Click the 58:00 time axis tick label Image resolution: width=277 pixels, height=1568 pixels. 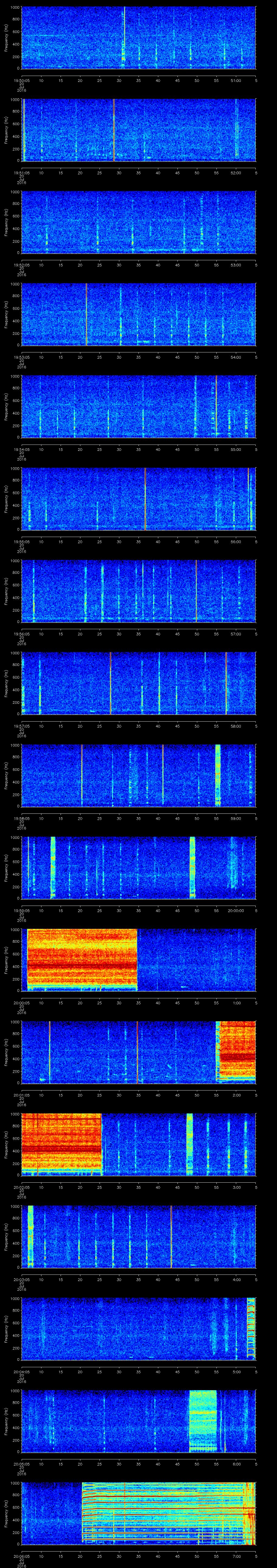[x=236, y=726]
